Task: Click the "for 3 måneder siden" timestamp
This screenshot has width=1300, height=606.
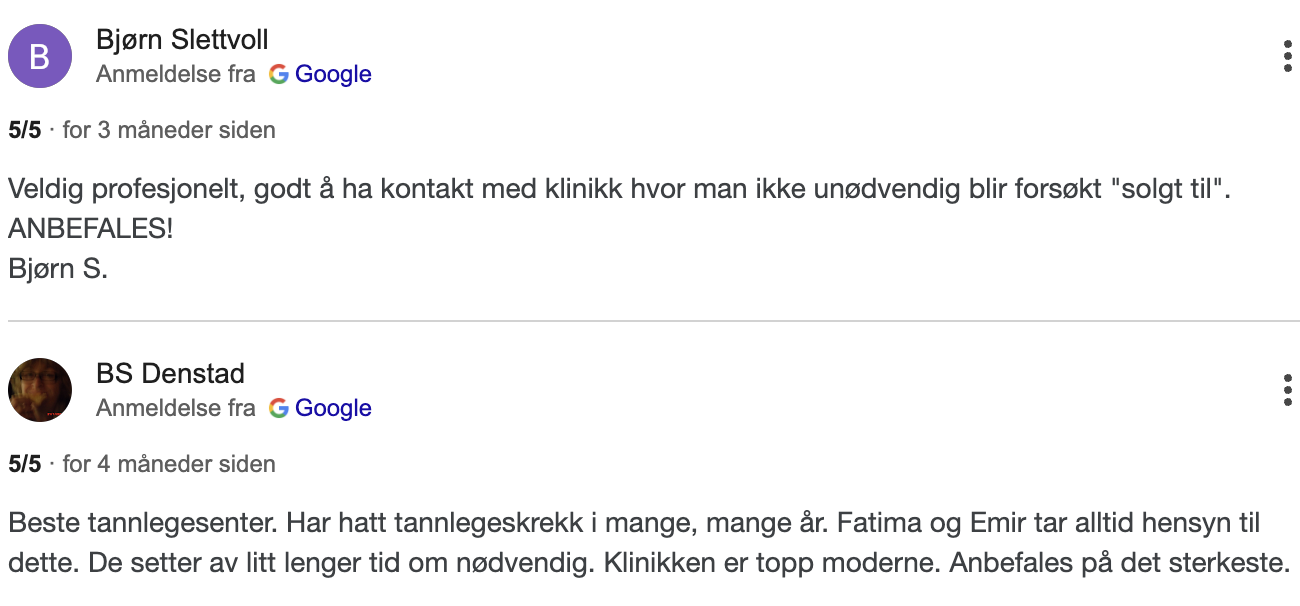Action: [x=169, y=130]
